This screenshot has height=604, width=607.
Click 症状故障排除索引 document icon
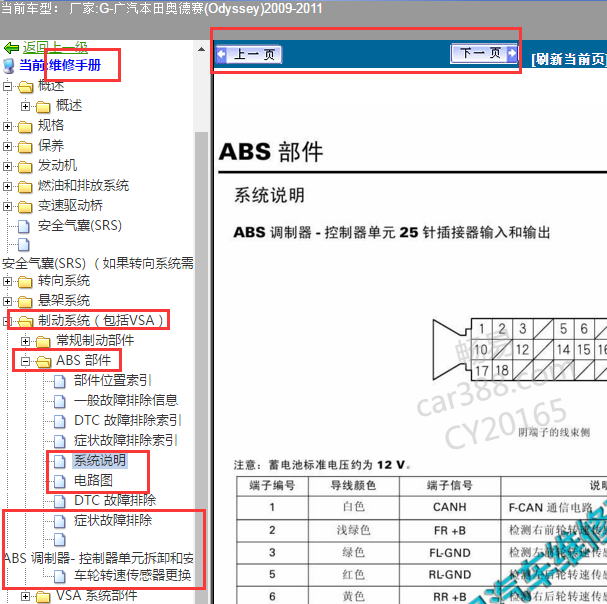60,441
